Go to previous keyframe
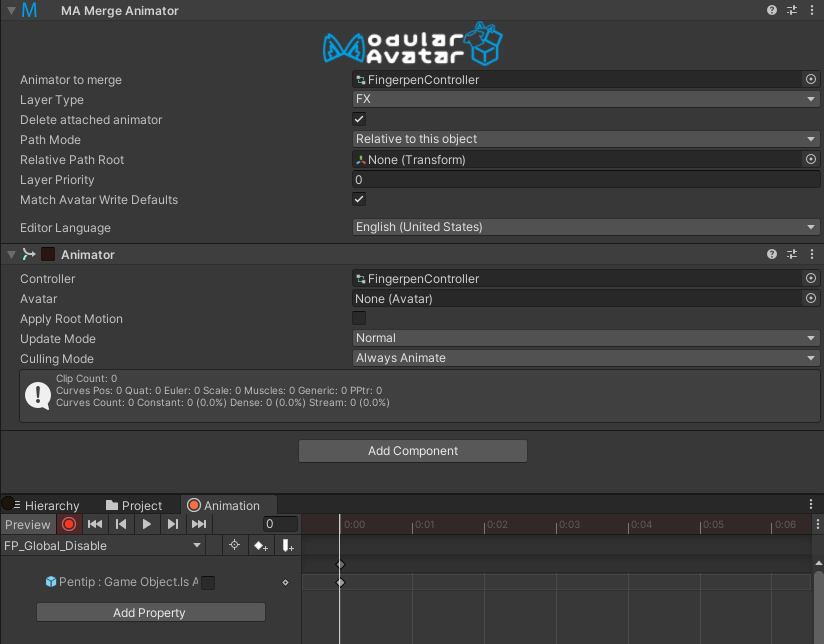Image resolution: width=824 pixels, height=644 pixels. coord(121,524)
